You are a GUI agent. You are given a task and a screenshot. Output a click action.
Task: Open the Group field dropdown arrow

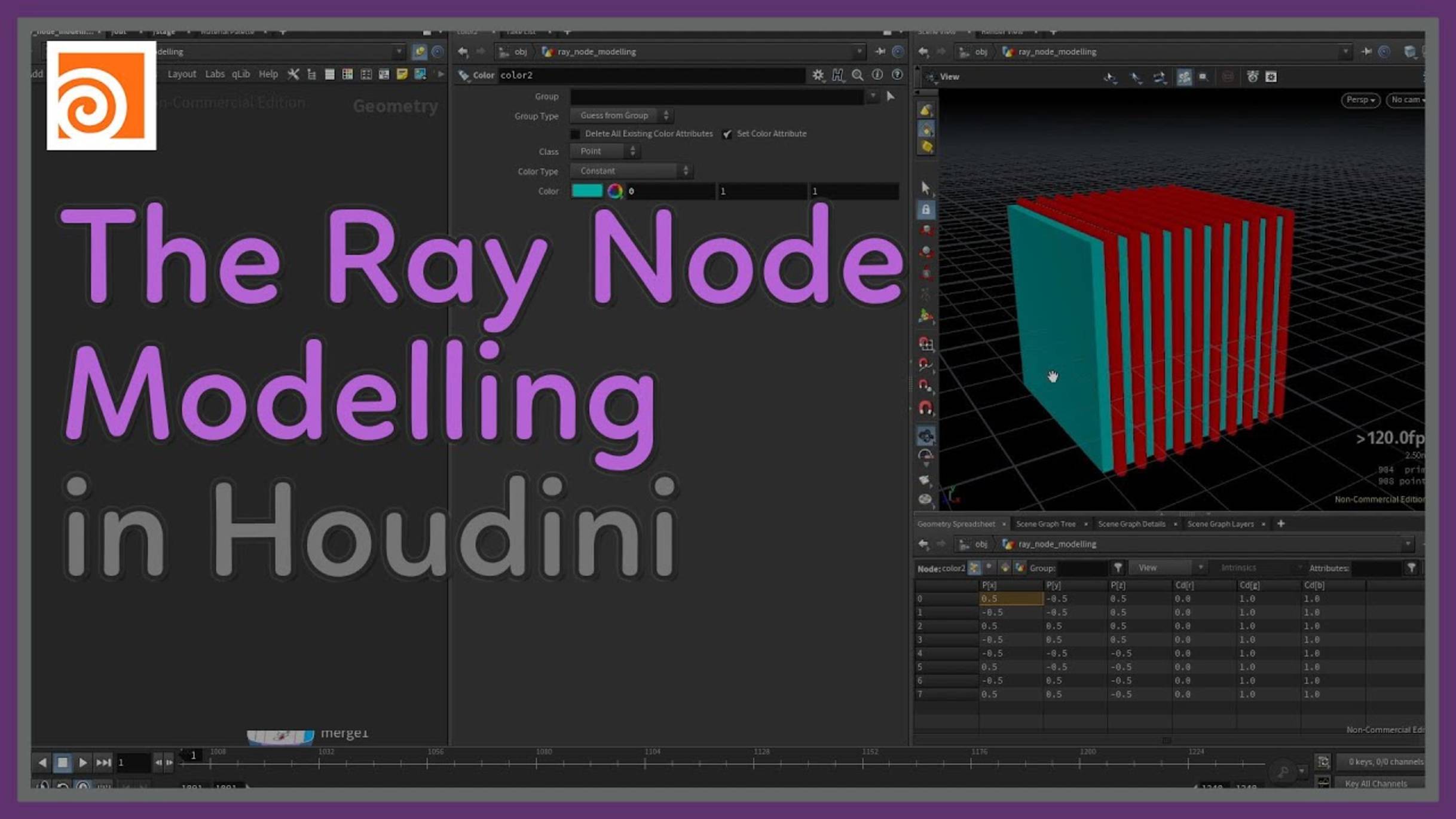(x=873, y=96)
